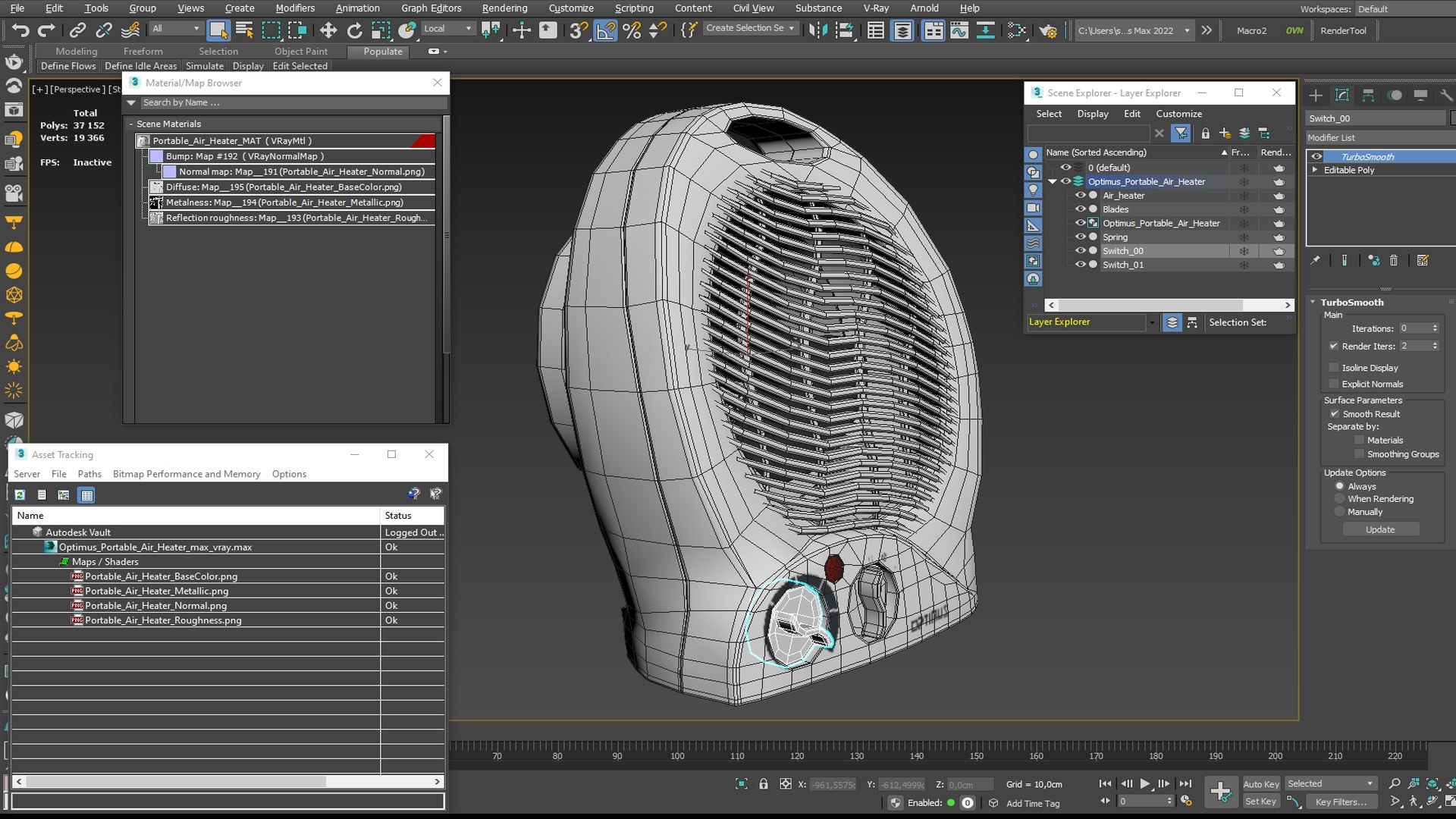This screenshot has height=819, width=1456.
Task: Lock cell editing in Scene Explorer
Action: (1206, 133)
